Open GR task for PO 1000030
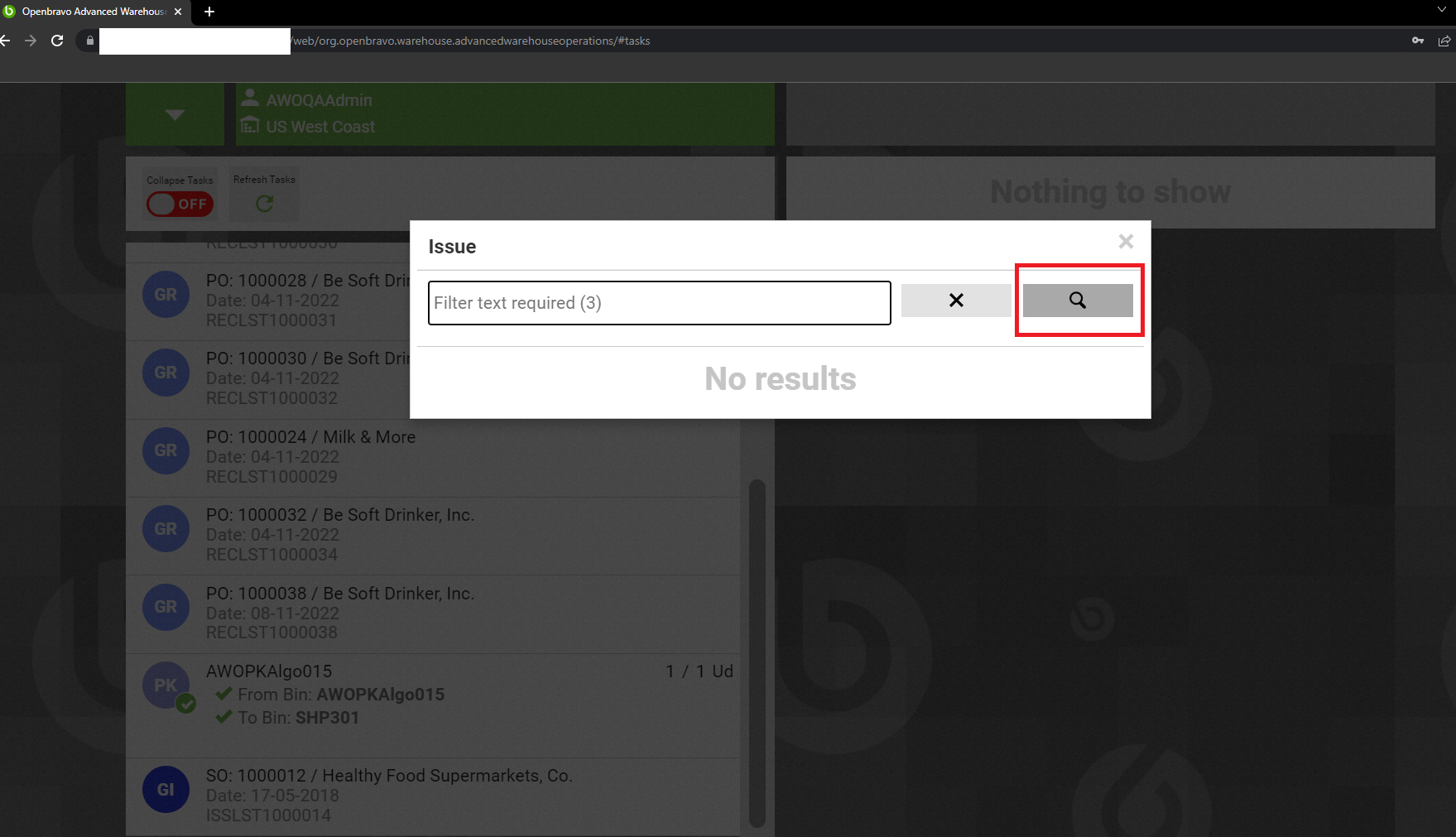The height and width of the screenshot is (837, 1456). pos(166,373)
